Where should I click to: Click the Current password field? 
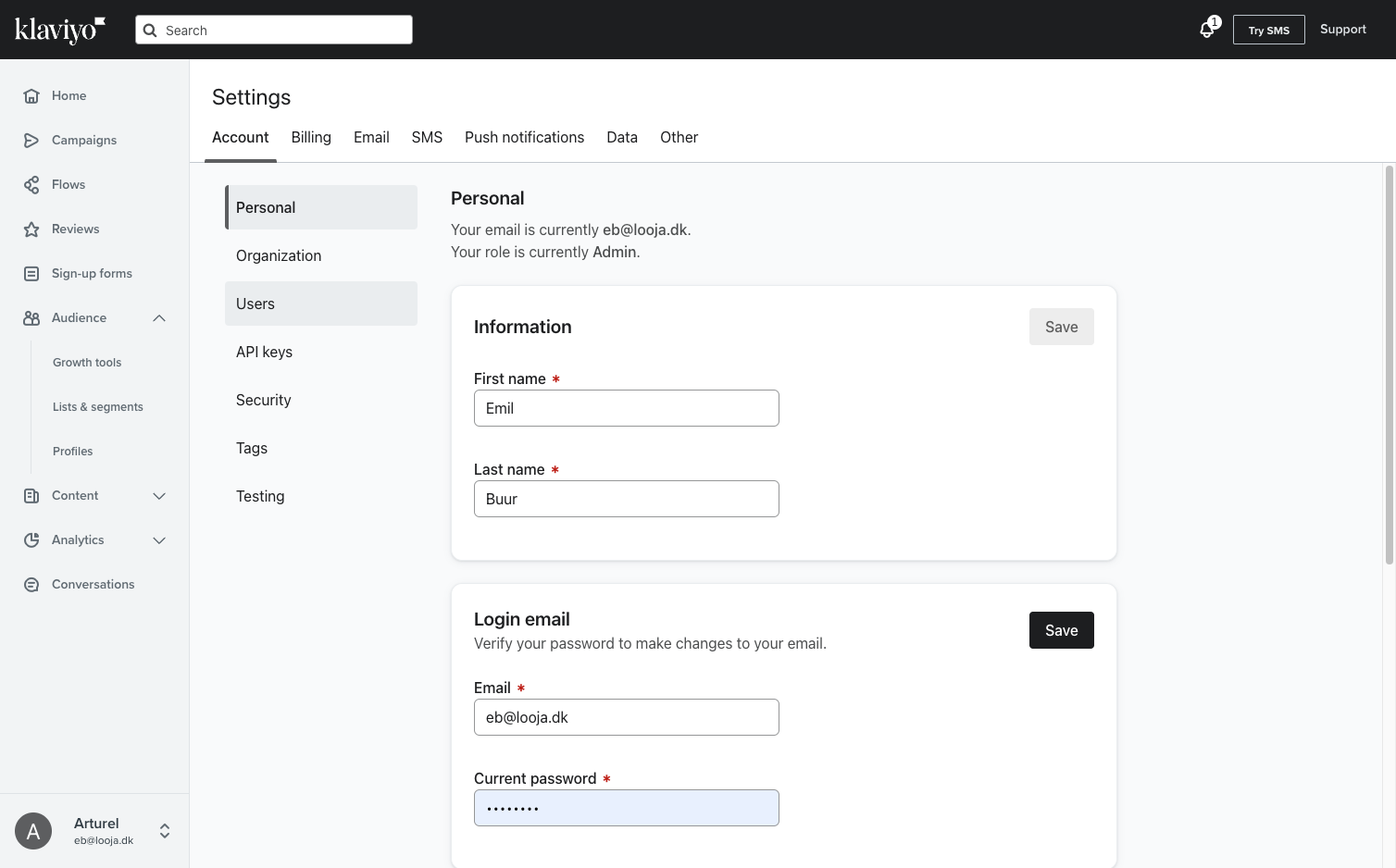point(627,808)
